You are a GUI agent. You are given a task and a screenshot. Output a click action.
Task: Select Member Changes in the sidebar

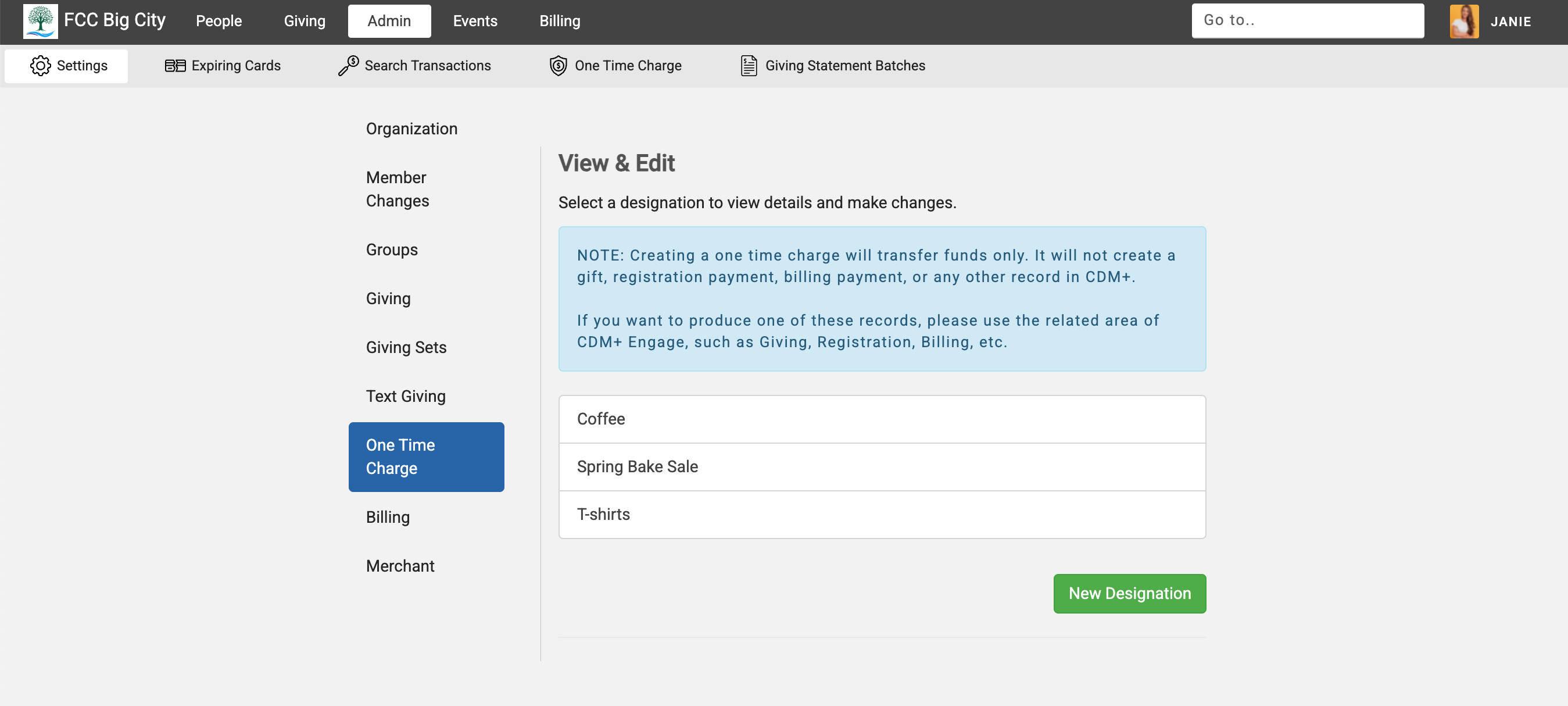coord(397,189)
